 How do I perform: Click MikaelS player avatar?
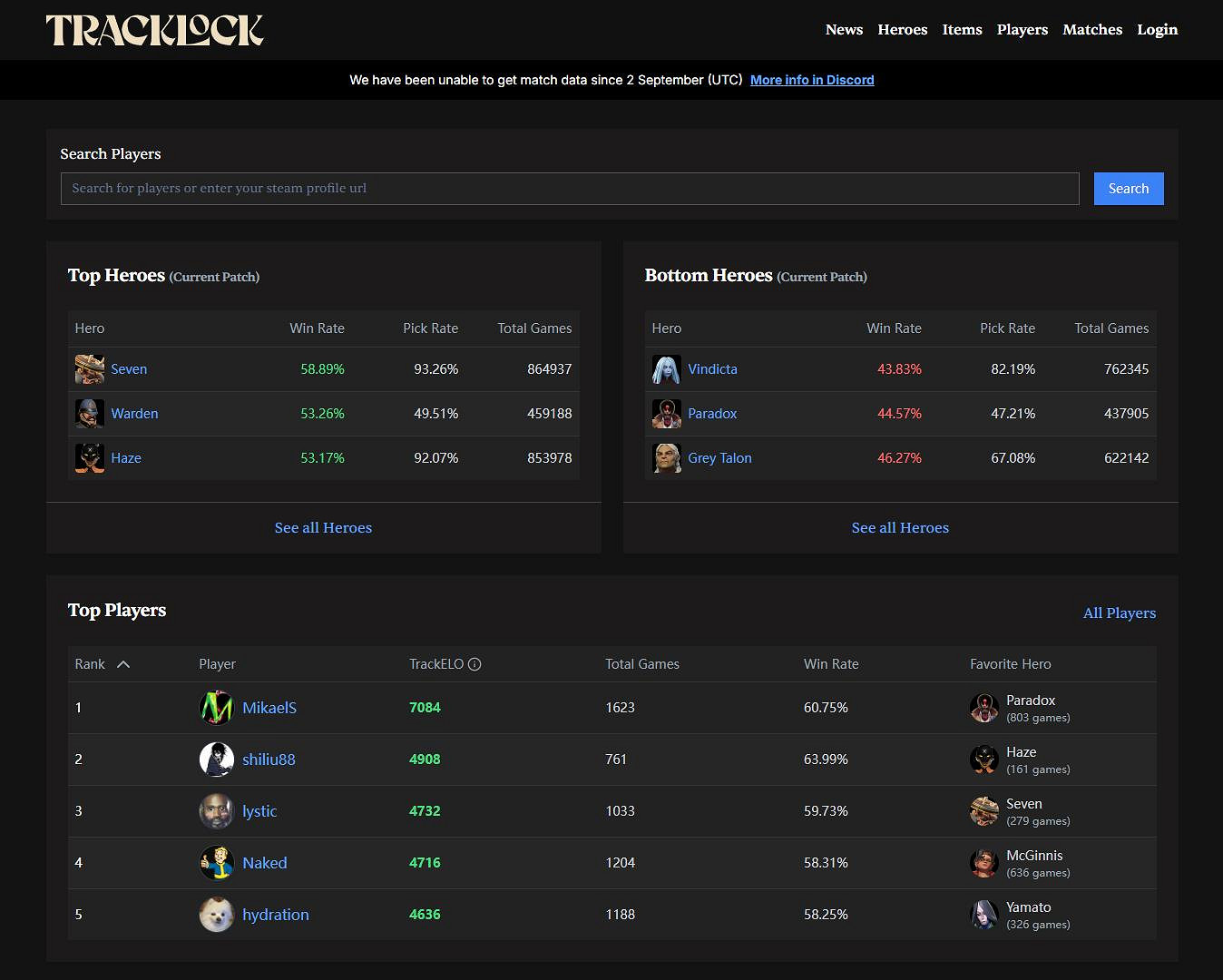(x=216, y=708)
